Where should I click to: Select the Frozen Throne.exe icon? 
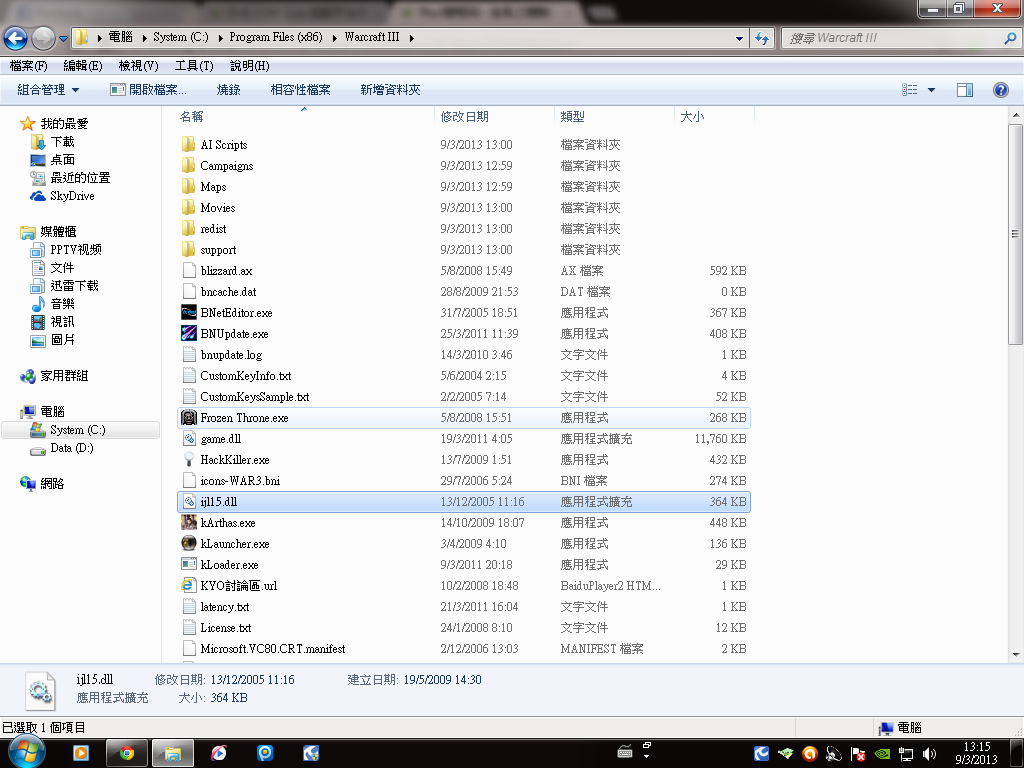(x=189, y=417)
